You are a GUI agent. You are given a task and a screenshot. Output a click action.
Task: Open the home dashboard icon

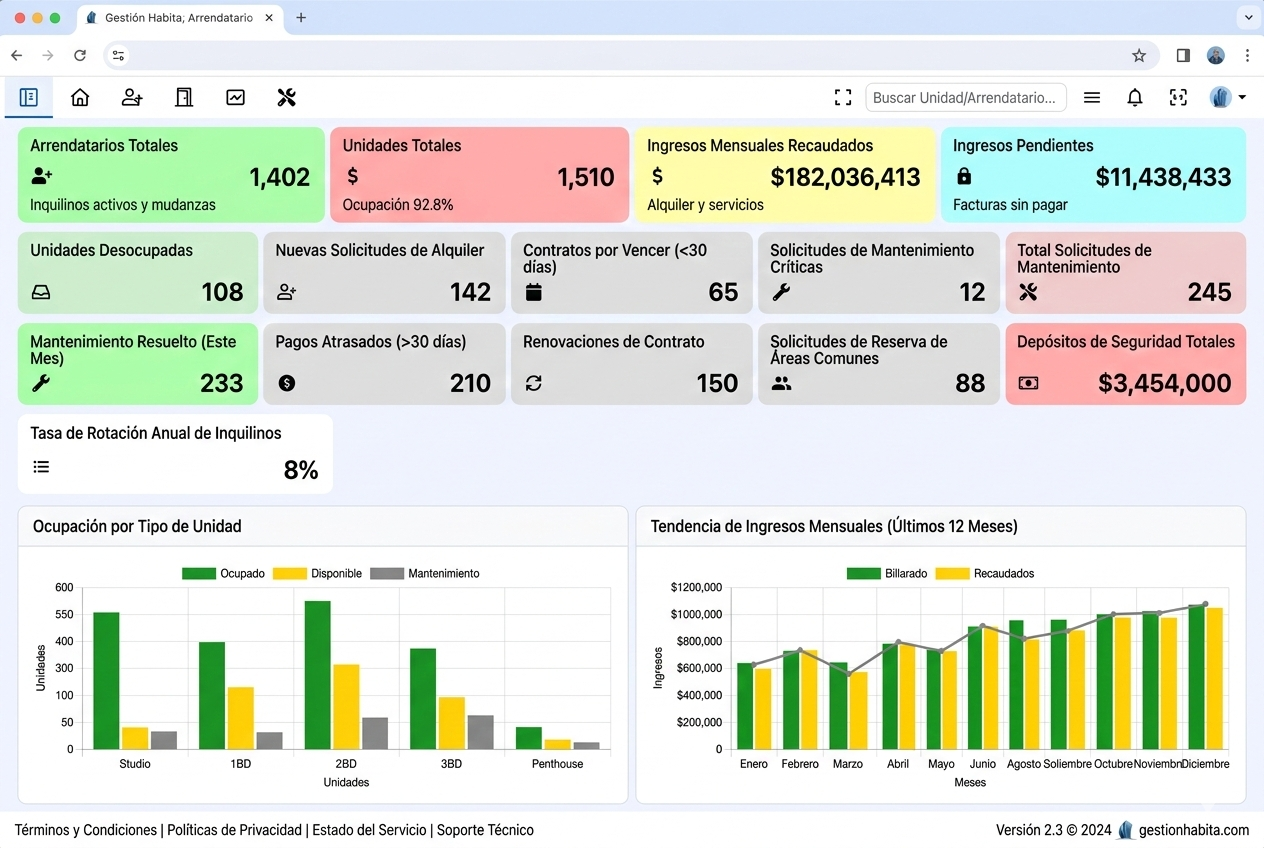pos(80,97)
